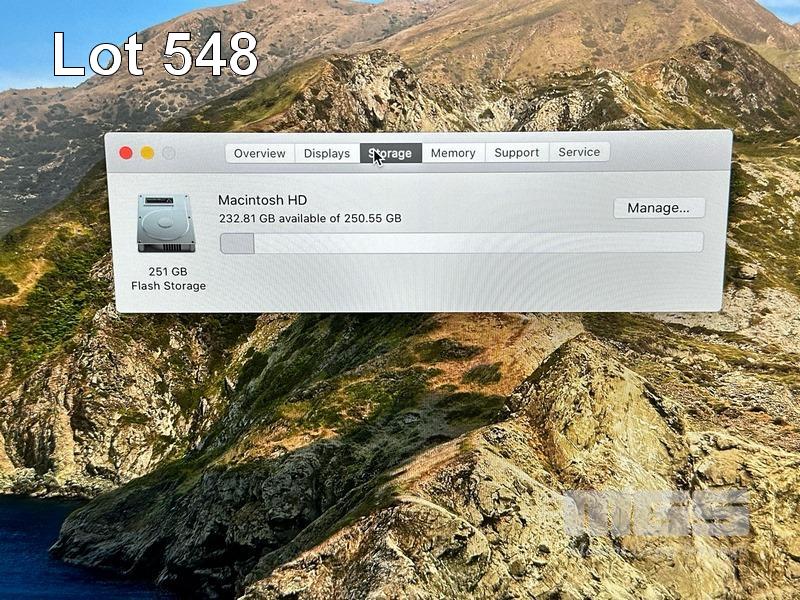Click the Macintosh HD volume name
This screenshot has height=600, width=800.
[x=263, y=200]
